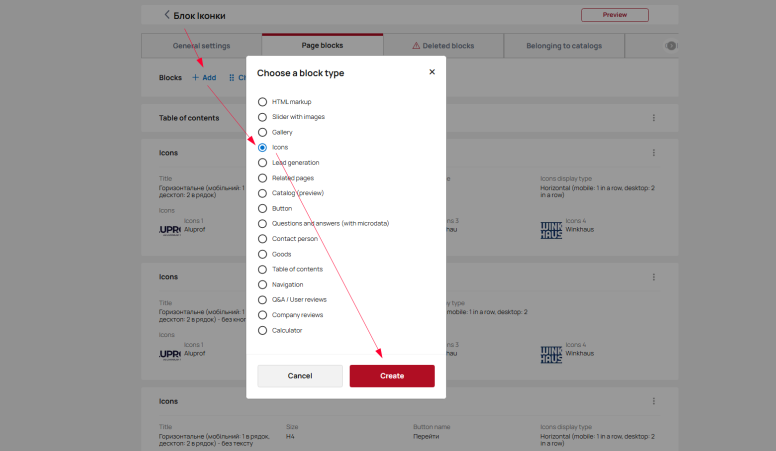Open three-dot menu of Table of contents block
Screen dimensions: 776x451
[x=654, y=118]
